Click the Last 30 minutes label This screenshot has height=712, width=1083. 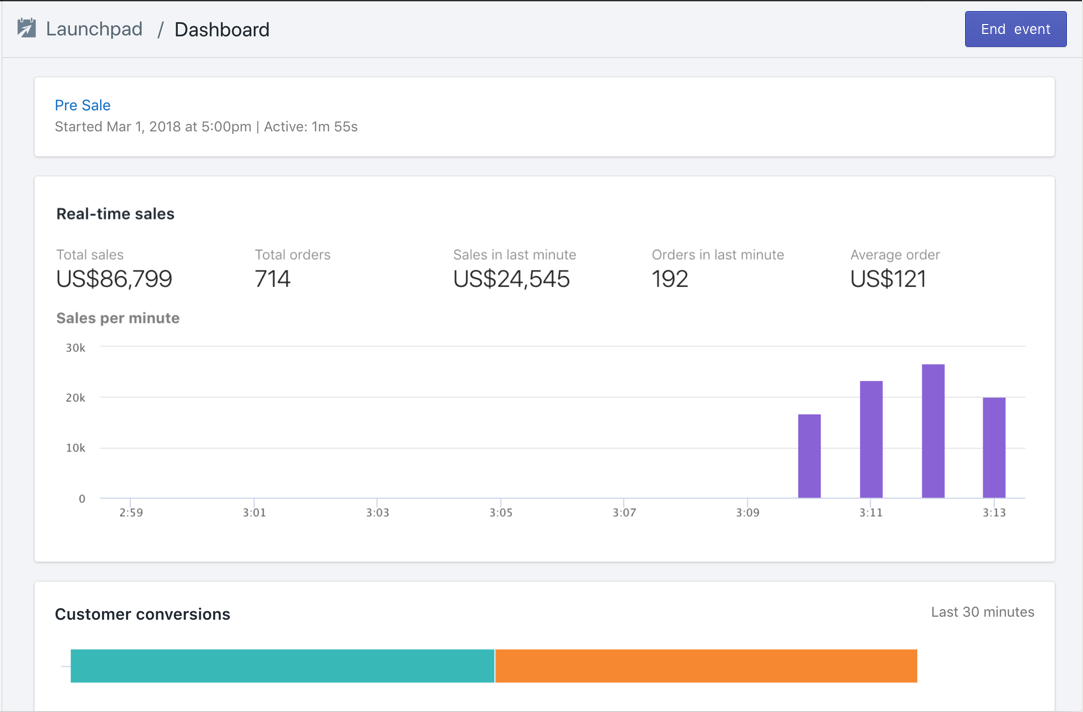coord(982,612)
